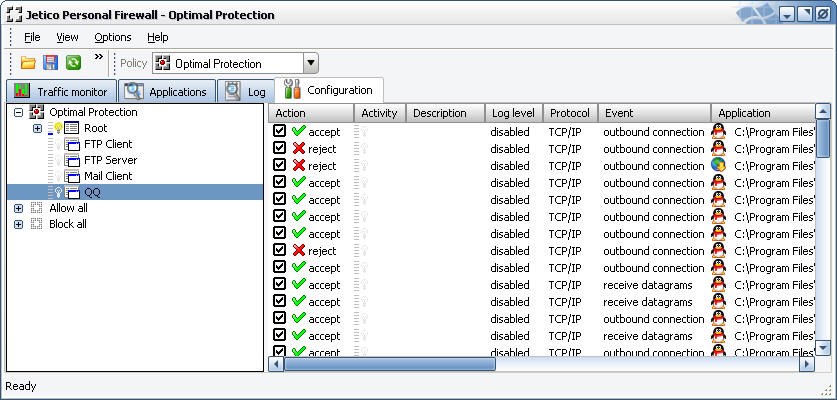Click the Jetico icon in the title bar
The image size is (837, 400).
click(x=14, y=14)
